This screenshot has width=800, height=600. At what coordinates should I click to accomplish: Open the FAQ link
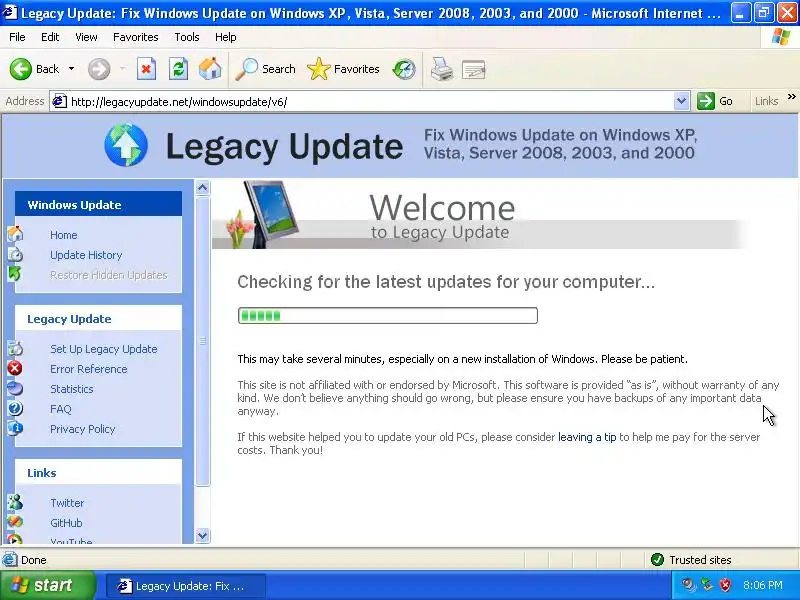61,409
